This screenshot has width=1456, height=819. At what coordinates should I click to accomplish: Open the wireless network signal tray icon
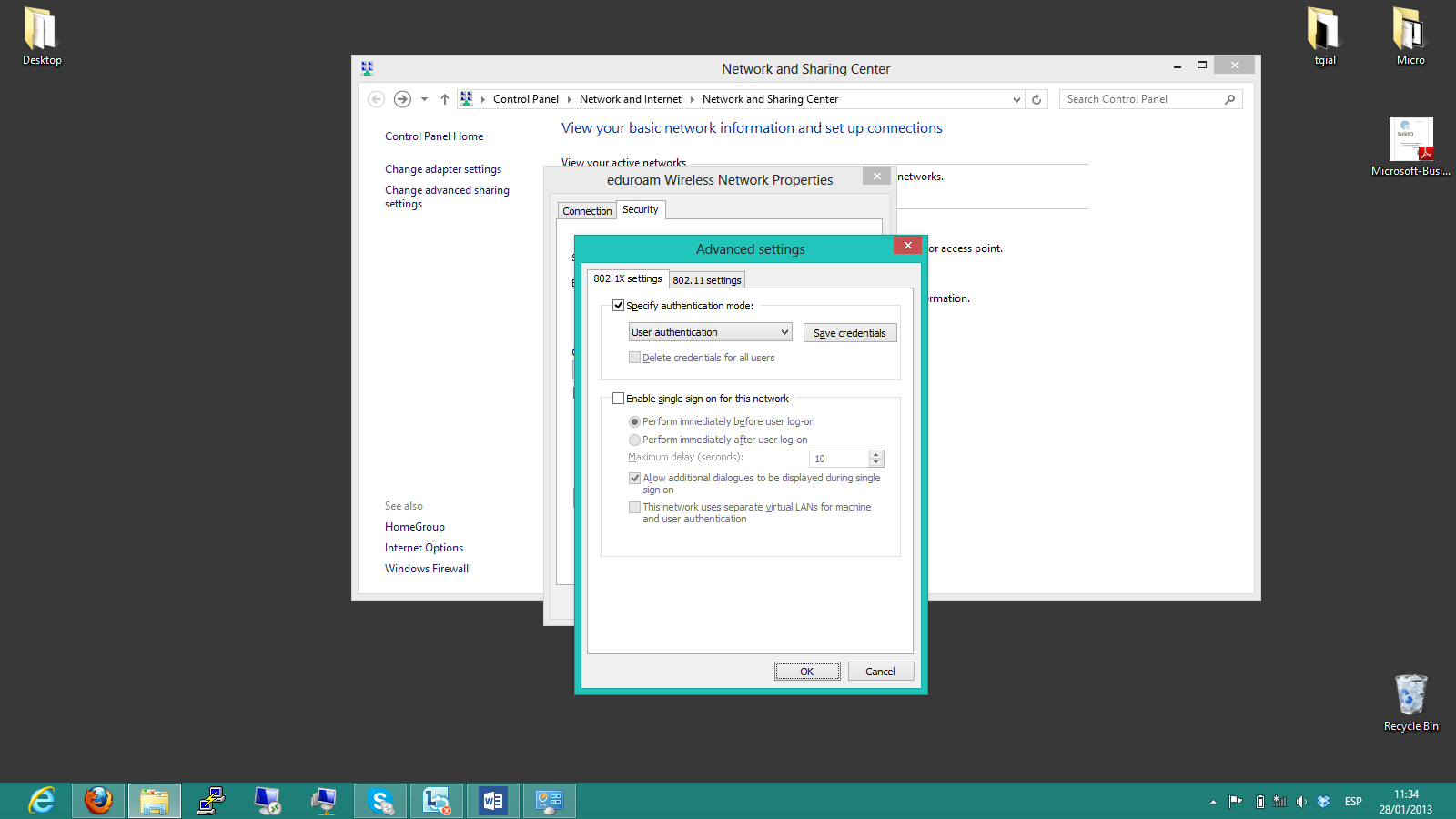tap(1279, 802)
